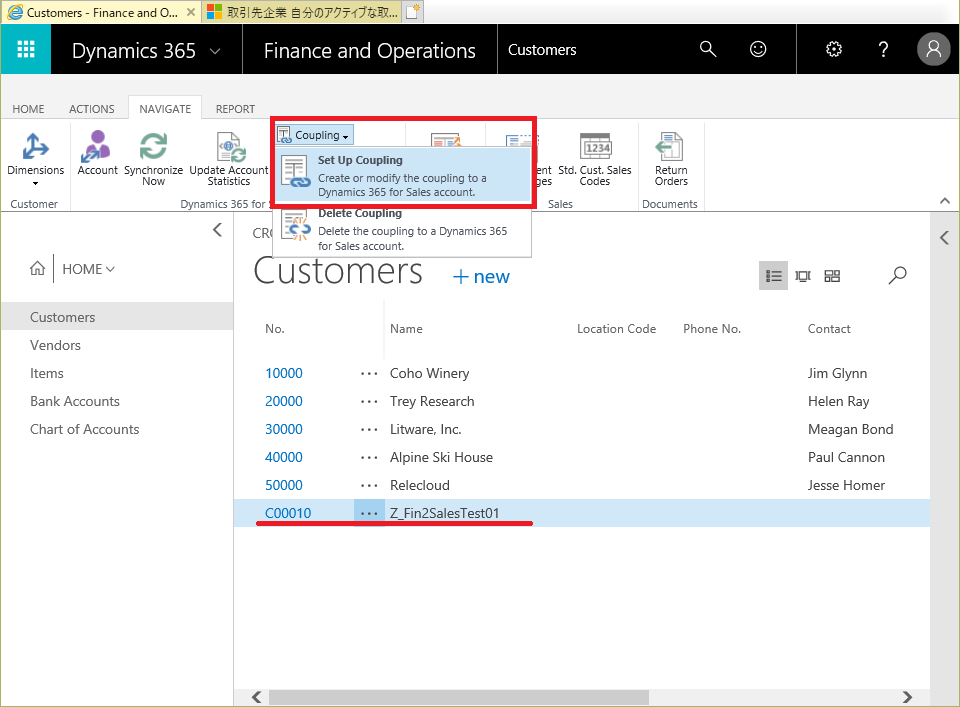
Task: Select Bank Accounts in navigation pane
Action: coord(75,402)
